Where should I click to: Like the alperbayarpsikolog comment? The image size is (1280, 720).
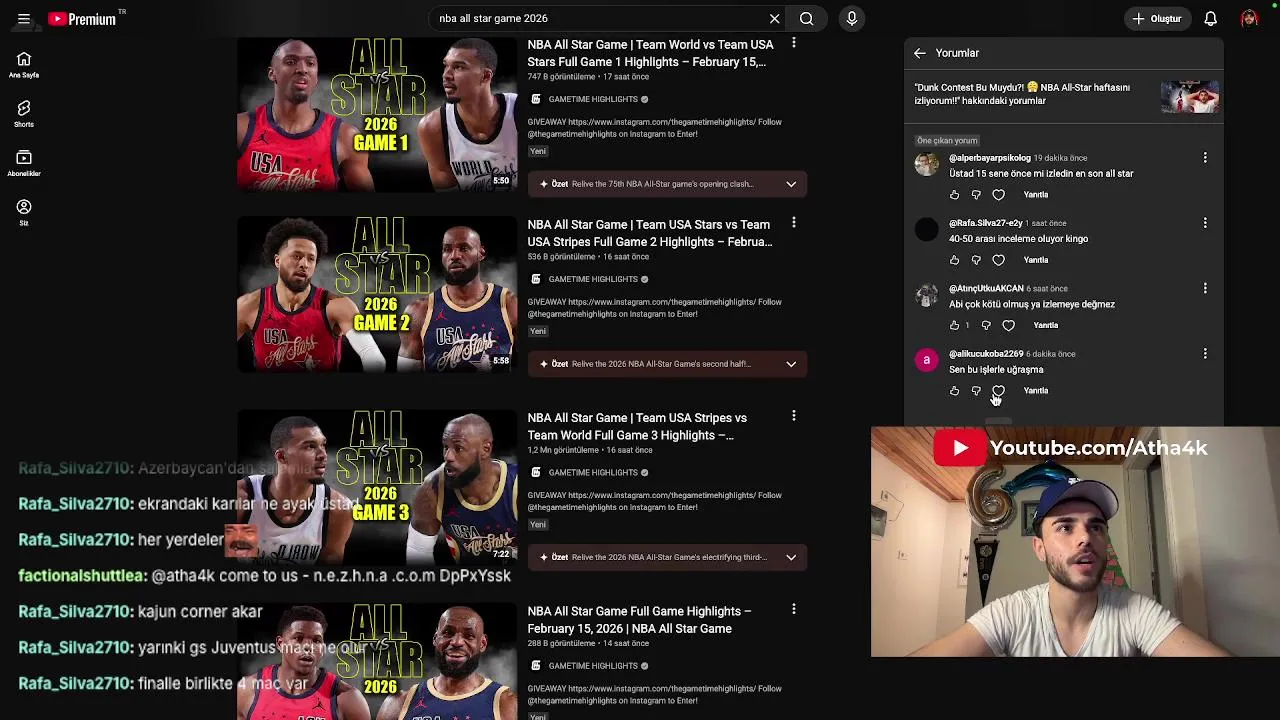(x=954, y=195)
